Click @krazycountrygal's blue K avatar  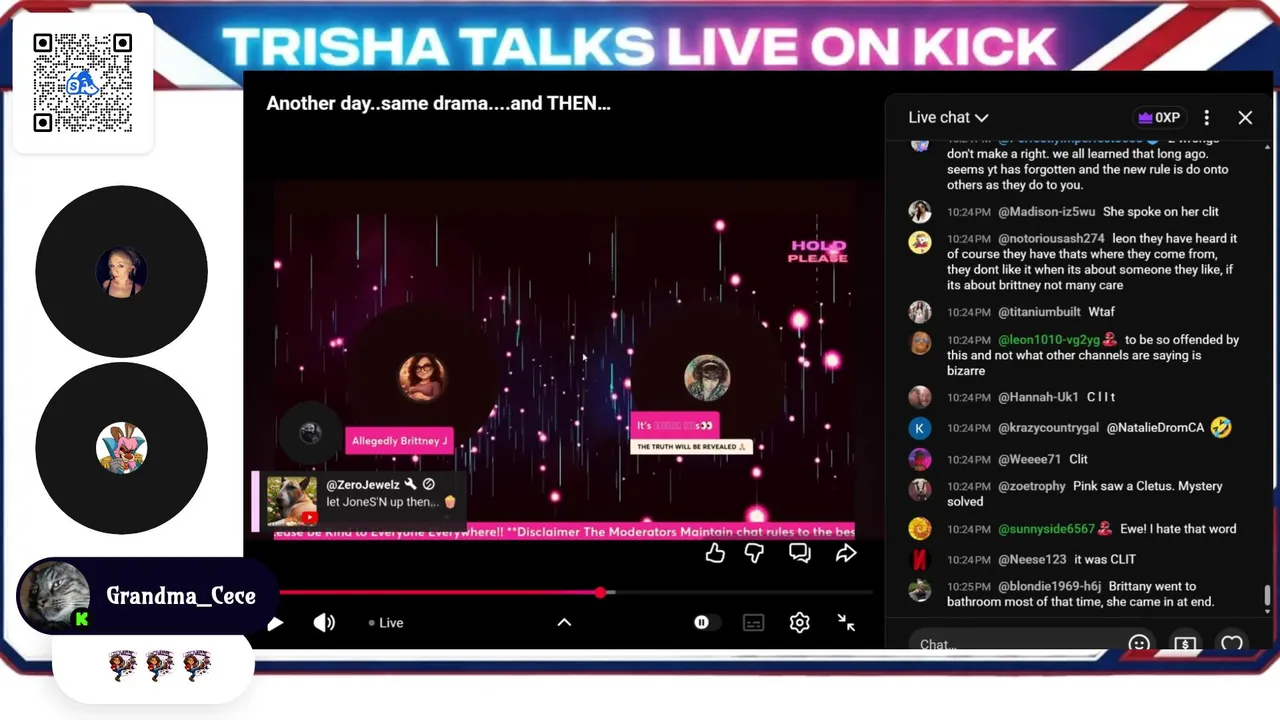pyautogui.click(x=920, y=428)
